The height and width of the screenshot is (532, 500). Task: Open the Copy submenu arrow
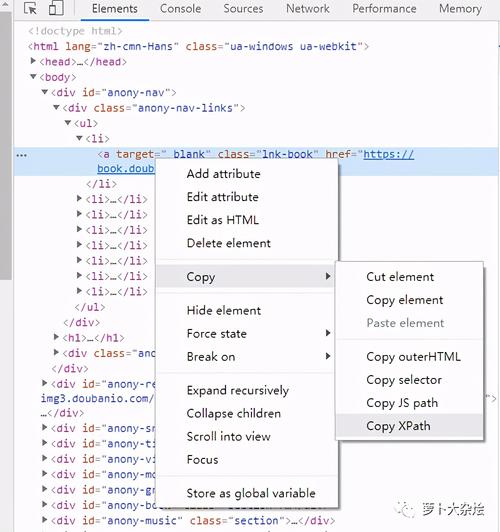coord(328,276)
